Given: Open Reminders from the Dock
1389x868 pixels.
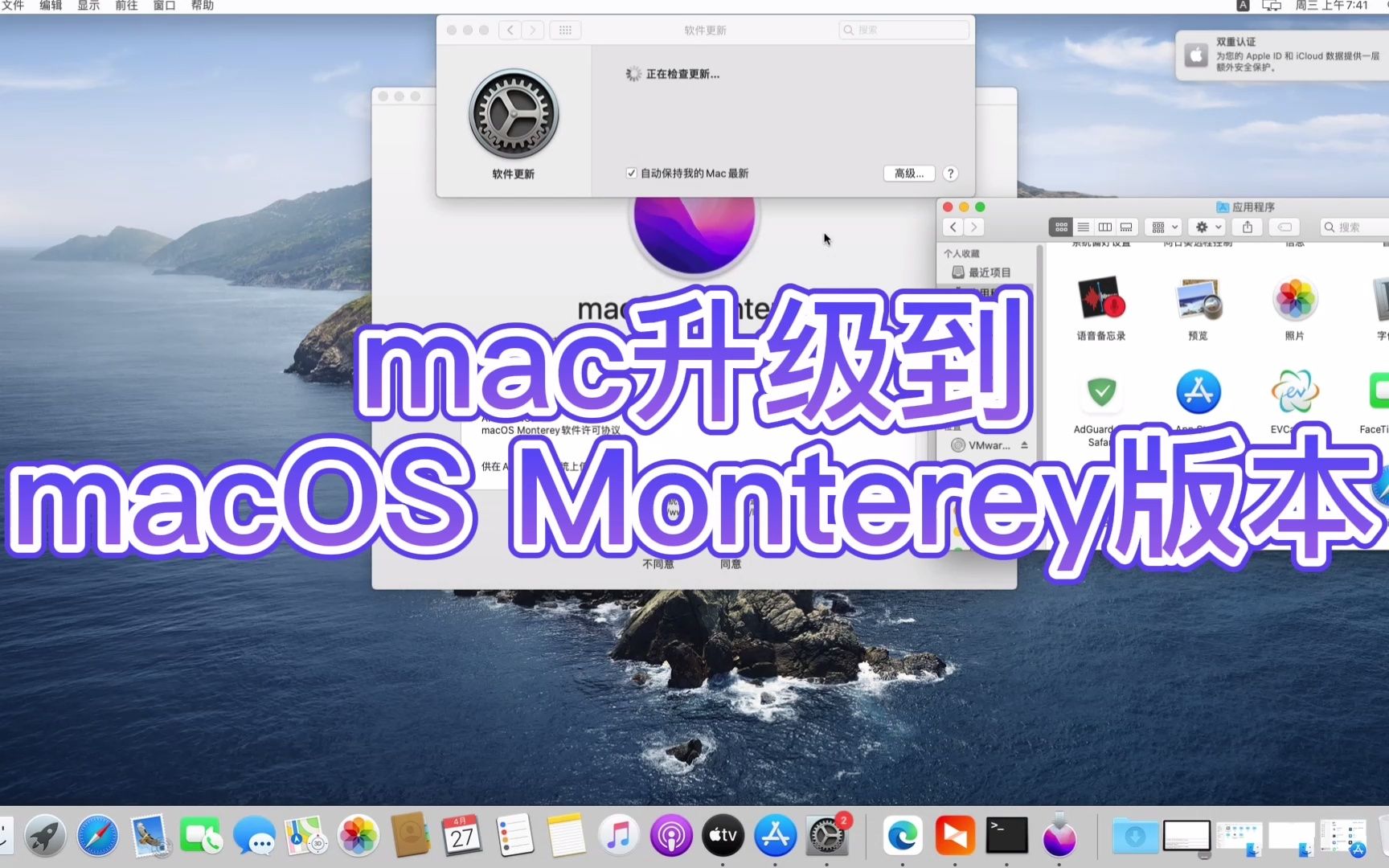Looking at the screenshot, I should pyautogui.click(x=514, y=837).
